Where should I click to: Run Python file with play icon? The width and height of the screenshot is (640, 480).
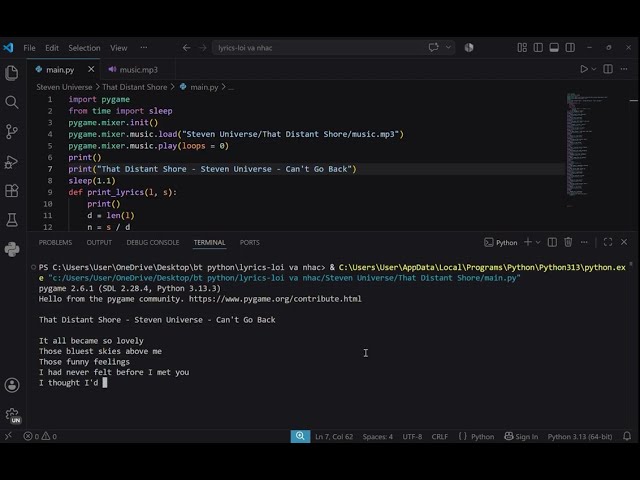[x=584, y=69]
